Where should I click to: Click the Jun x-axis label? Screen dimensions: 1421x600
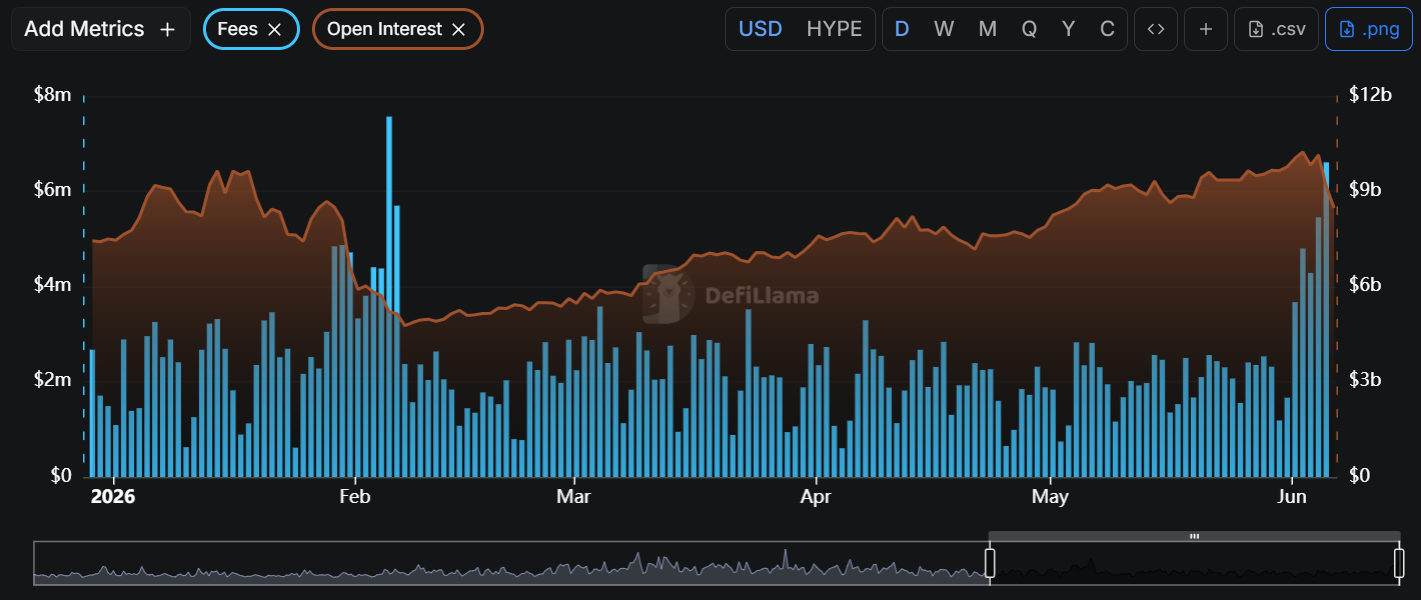point(1293,497)
